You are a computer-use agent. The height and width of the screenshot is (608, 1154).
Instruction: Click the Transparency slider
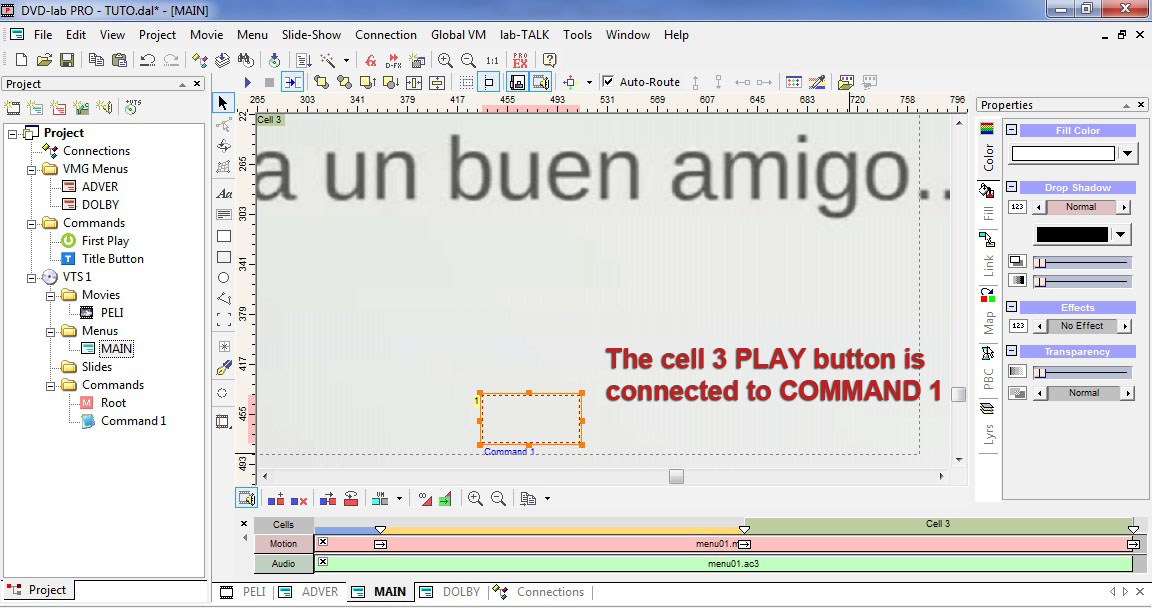click(1082, 373)
